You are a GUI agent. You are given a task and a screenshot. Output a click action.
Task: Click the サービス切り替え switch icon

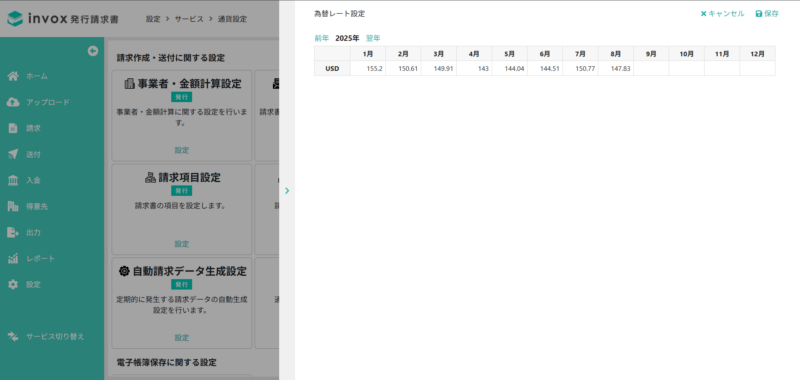pyautogui.click(x=13, y=336)
